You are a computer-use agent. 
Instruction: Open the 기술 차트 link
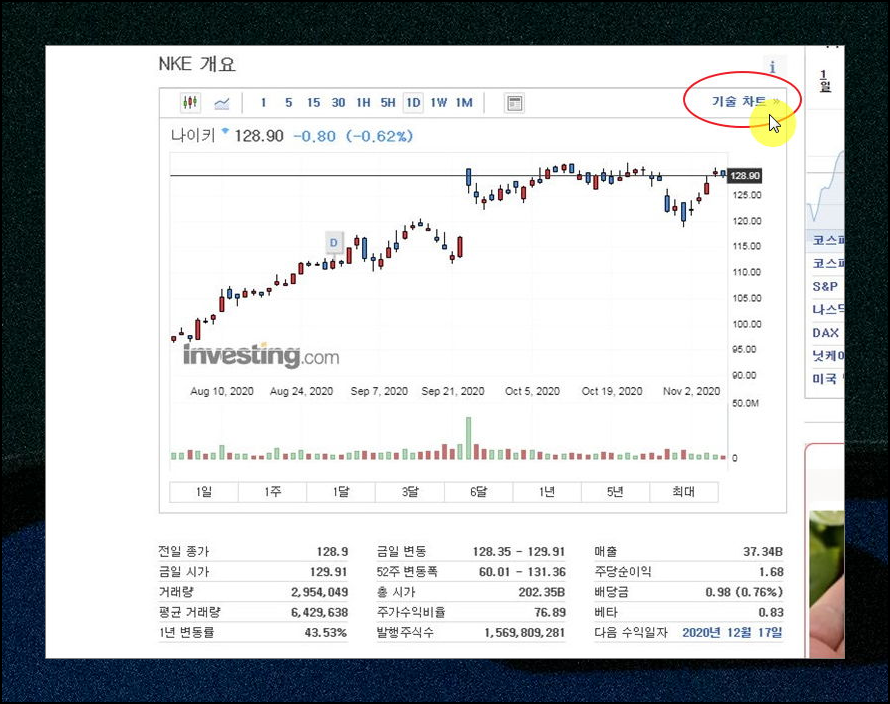[745, 101]
